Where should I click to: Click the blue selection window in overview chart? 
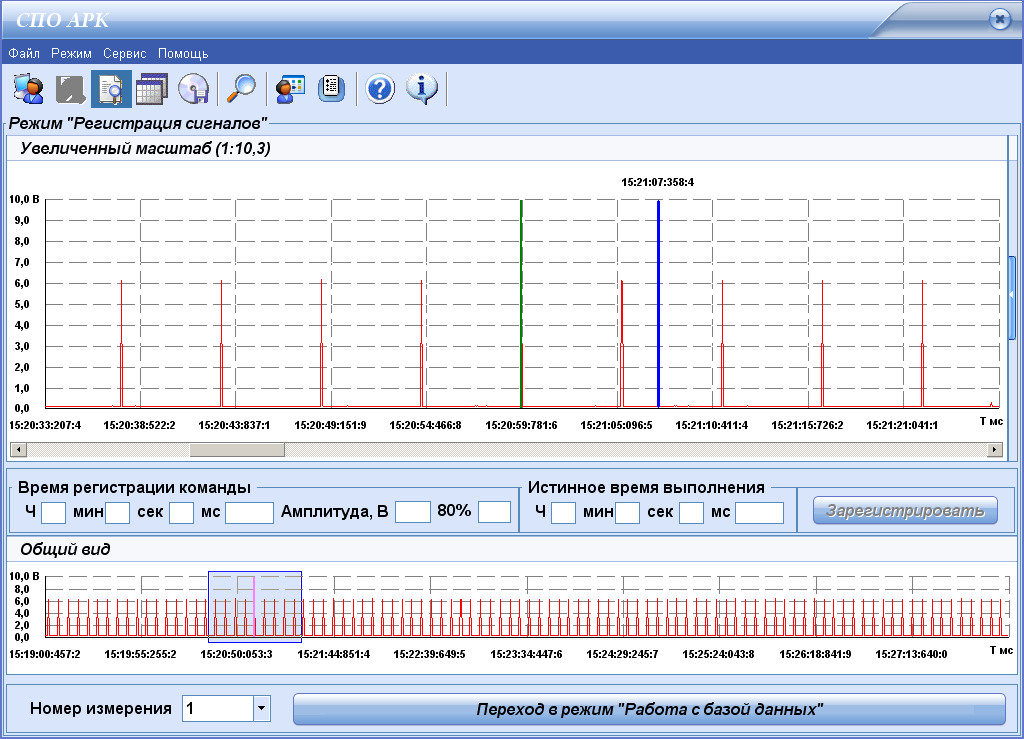pos(254,606)
